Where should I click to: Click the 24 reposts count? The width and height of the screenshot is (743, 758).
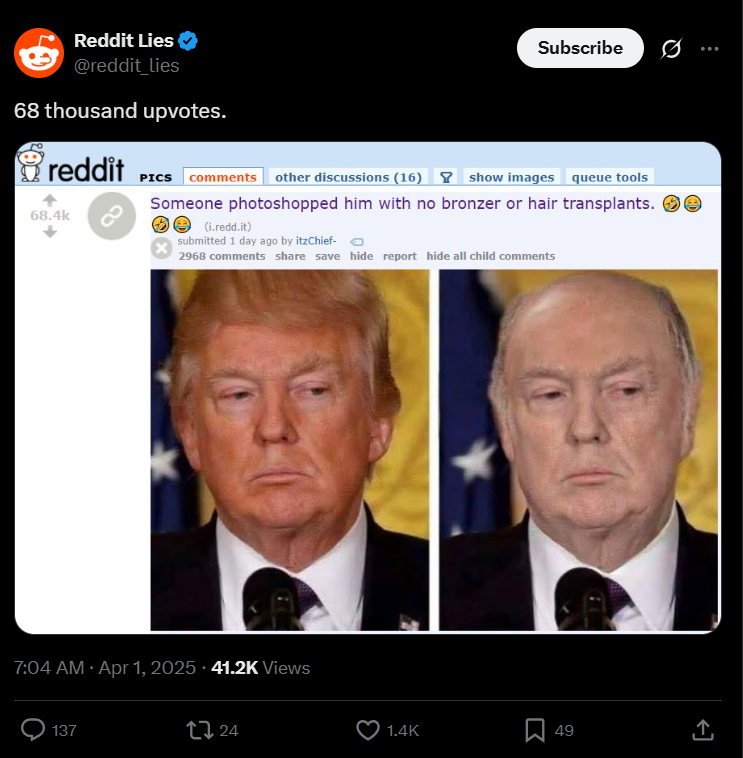point(229,730)
